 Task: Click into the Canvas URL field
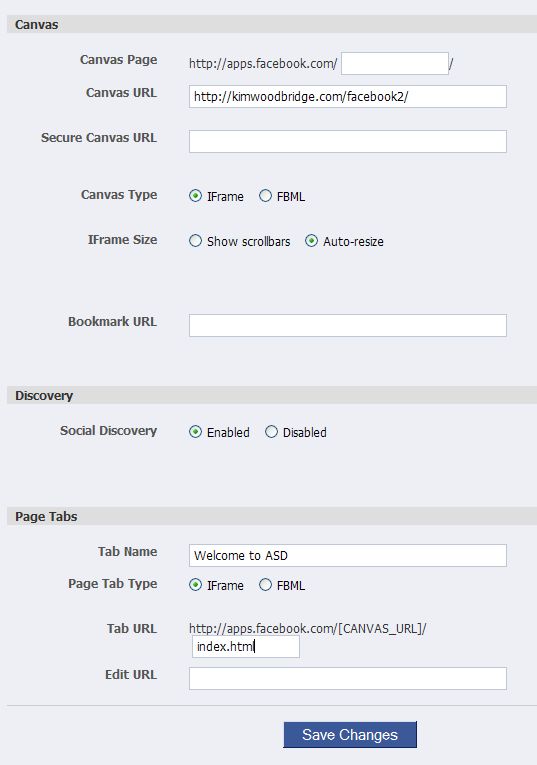pyautogui.click(x=348, y=97)
